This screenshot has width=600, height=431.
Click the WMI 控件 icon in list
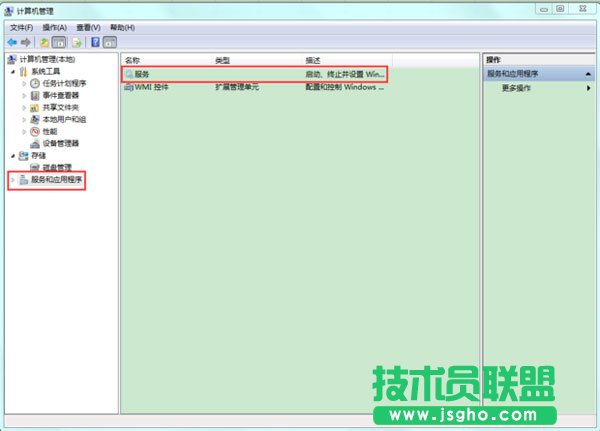pos(129,87)
